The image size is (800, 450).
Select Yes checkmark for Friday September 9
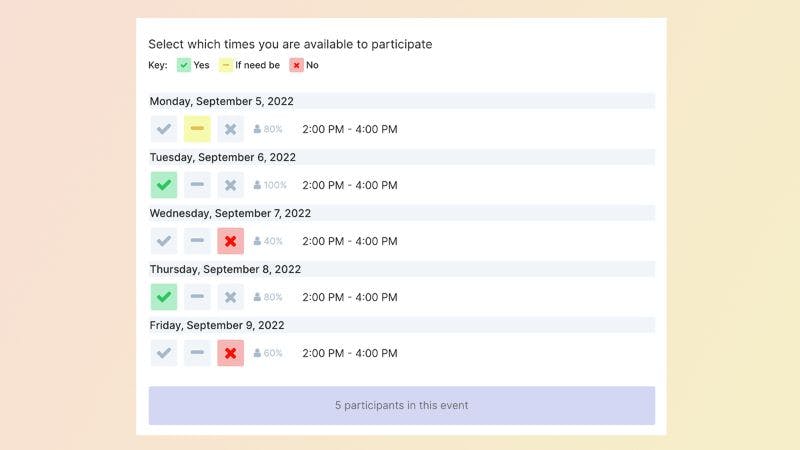click(x=164, y=353)
